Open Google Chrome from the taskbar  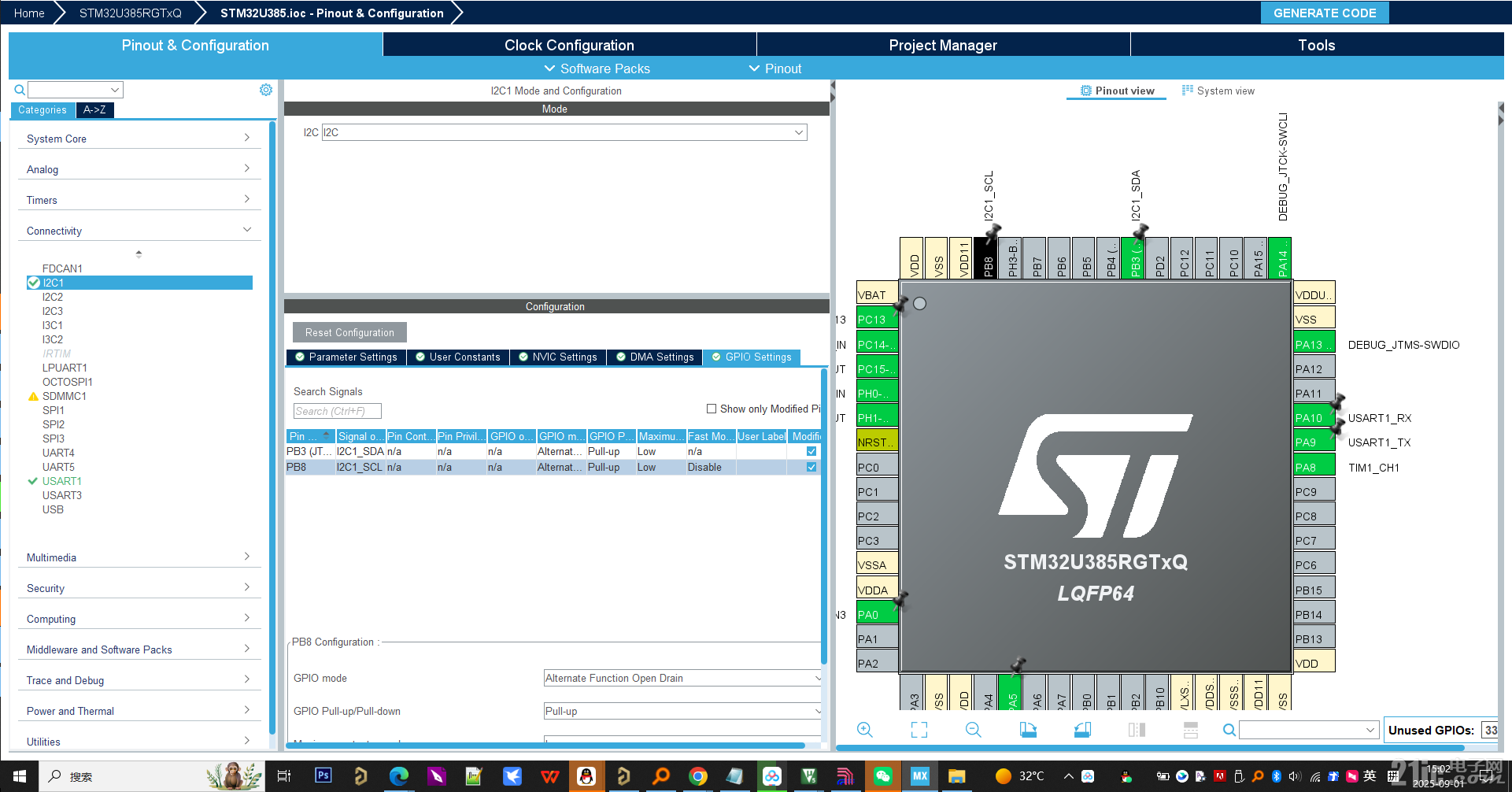coord(698,776)
